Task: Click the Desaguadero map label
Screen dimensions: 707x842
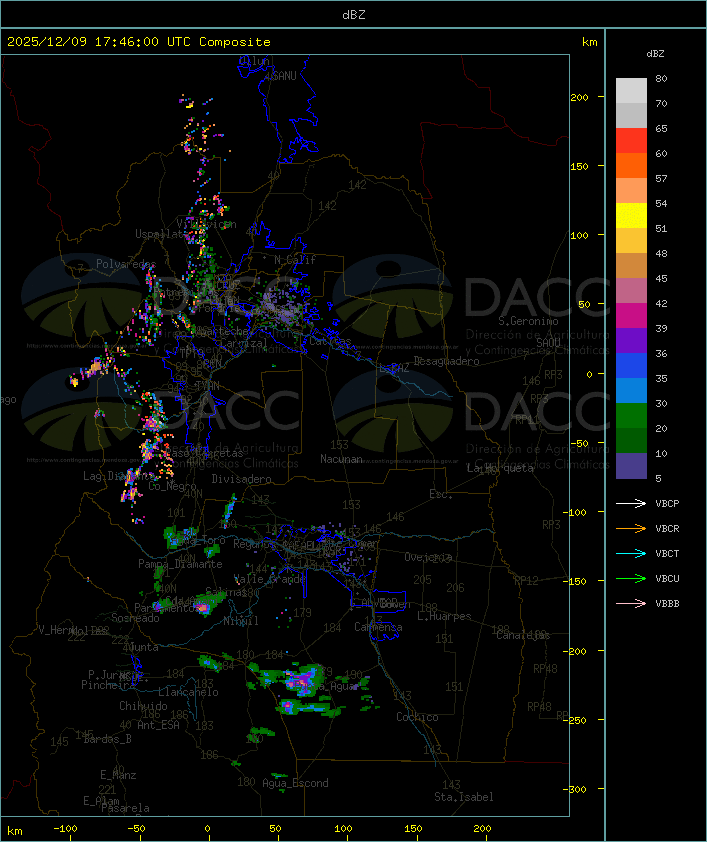Action: (446, 361)
